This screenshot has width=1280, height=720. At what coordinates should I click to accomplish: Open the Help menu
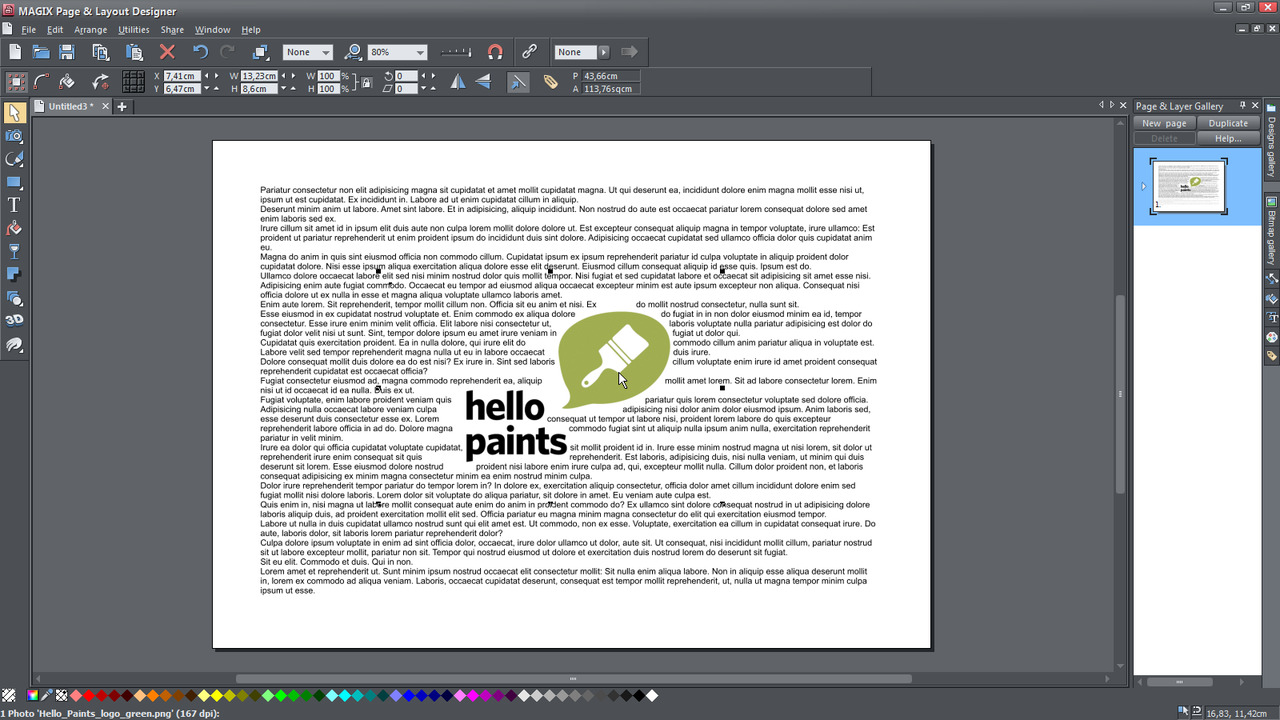click(x=251, y=30)
